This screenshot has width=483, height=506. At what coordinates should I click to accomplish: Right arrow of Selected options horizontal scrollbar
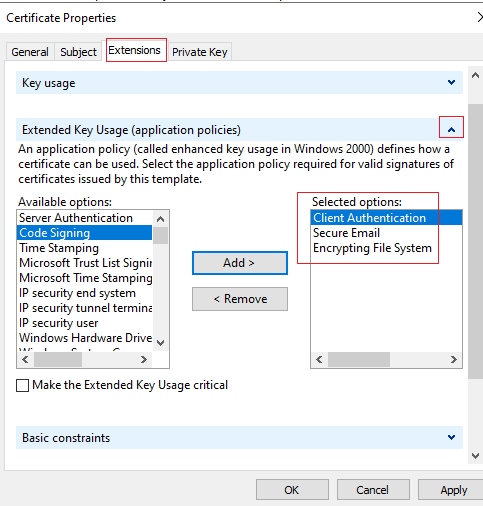(x=453, y=359)
